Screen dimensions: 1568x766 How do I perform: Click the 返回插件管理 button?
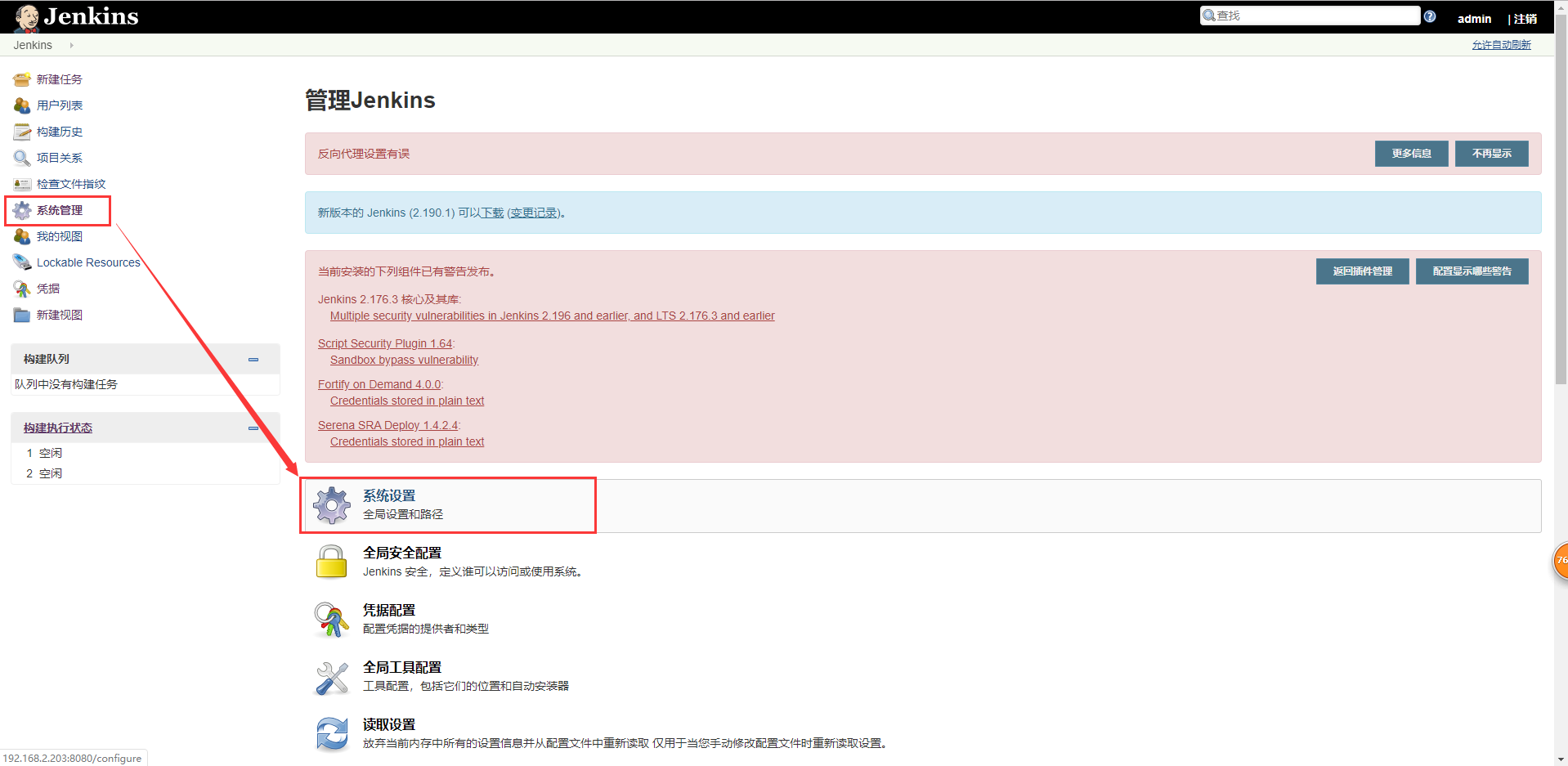coord(1362,271)
